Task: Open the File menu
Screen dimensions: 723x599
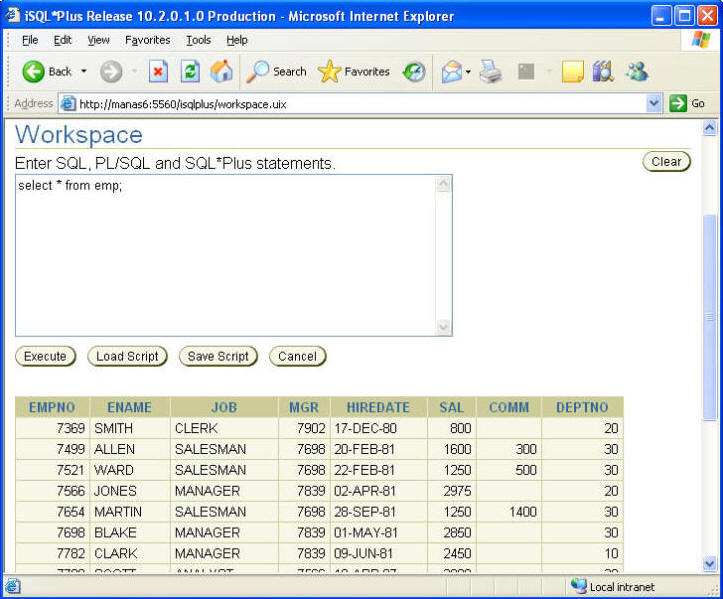Action: [30, 40]
